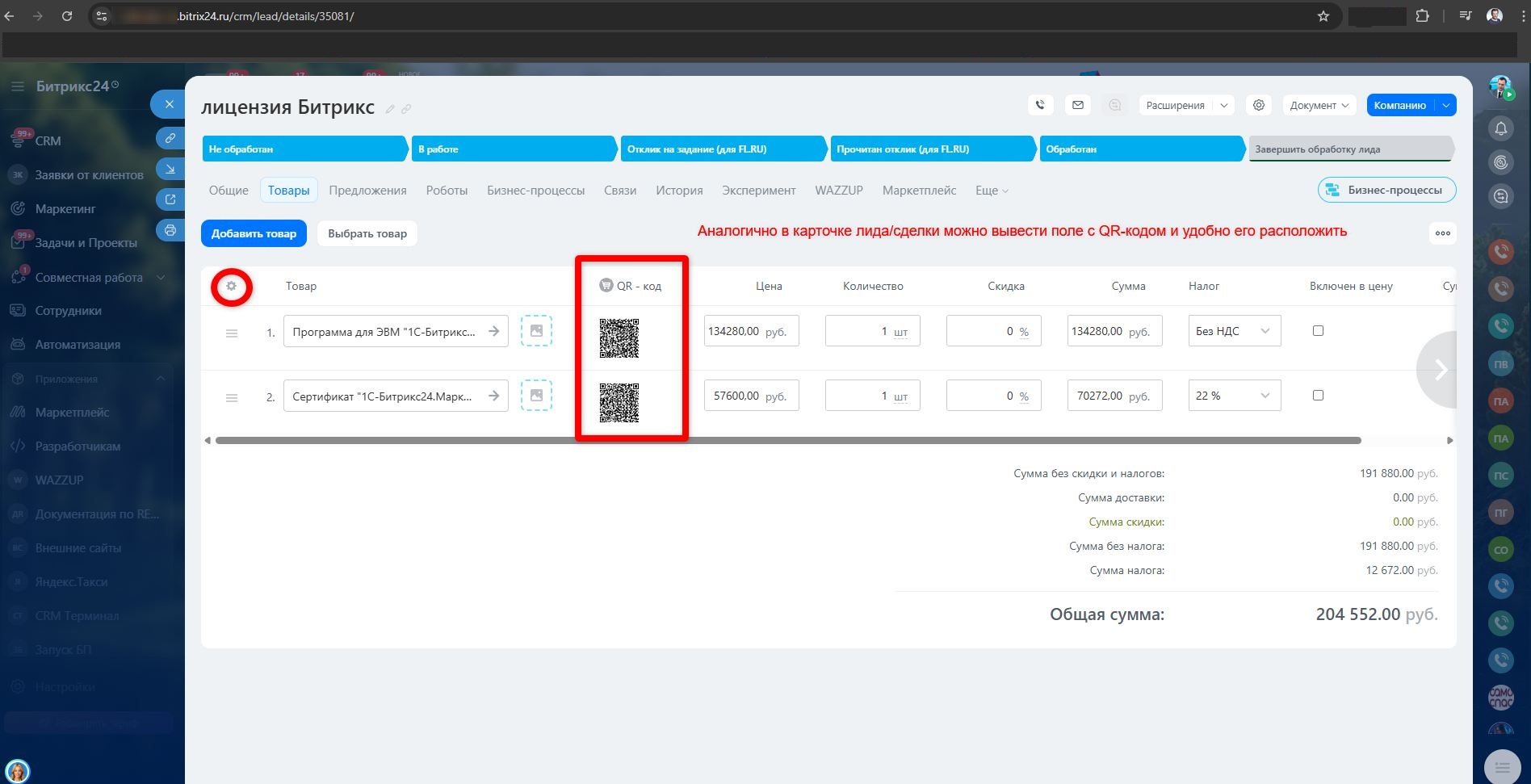The width and height of the screenshot is (1531, 784).
Task: Open product table settings gear icon
Action: click(232, 287)
